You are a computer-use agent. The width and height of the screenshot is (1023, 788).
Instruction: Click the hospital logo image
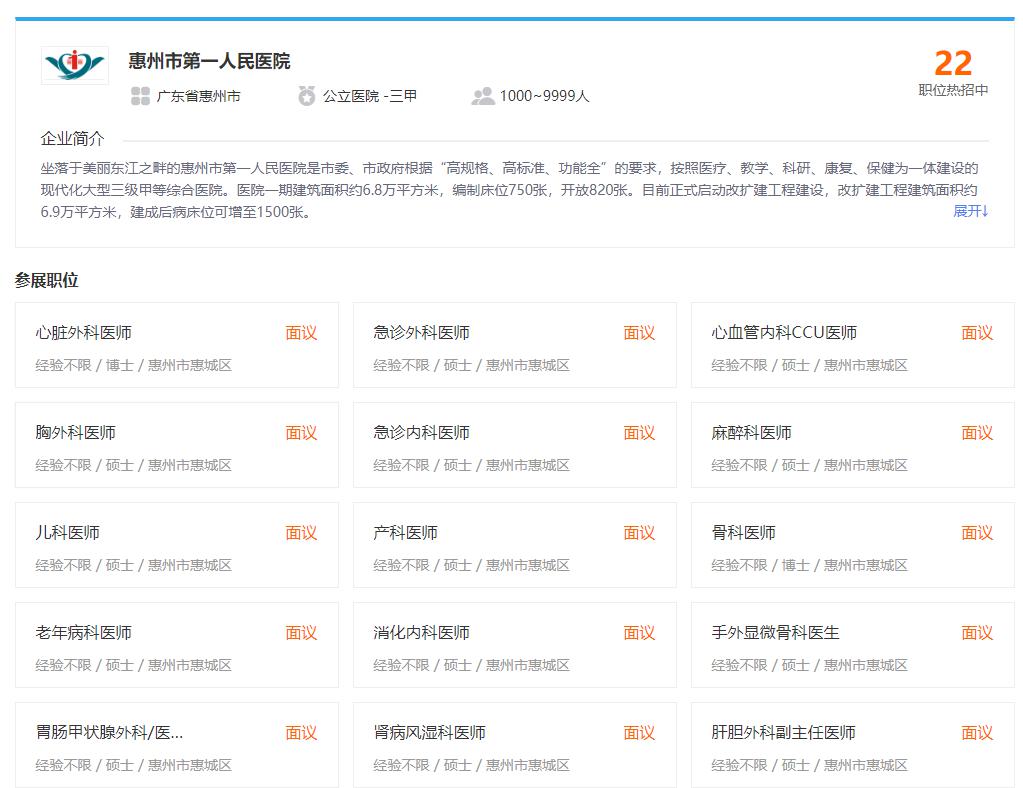[74, 64]
